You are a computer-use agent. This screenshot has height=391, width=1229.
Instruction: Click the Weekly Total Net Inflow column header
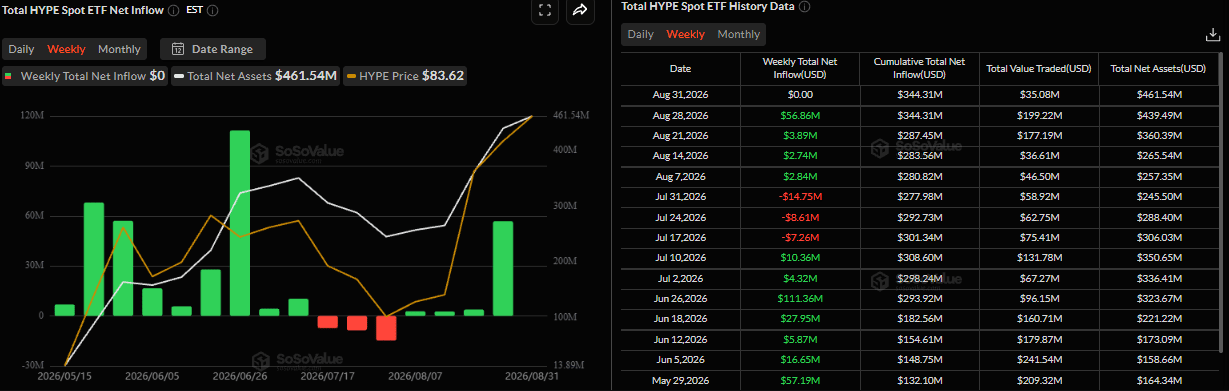(x=799, y=68)
